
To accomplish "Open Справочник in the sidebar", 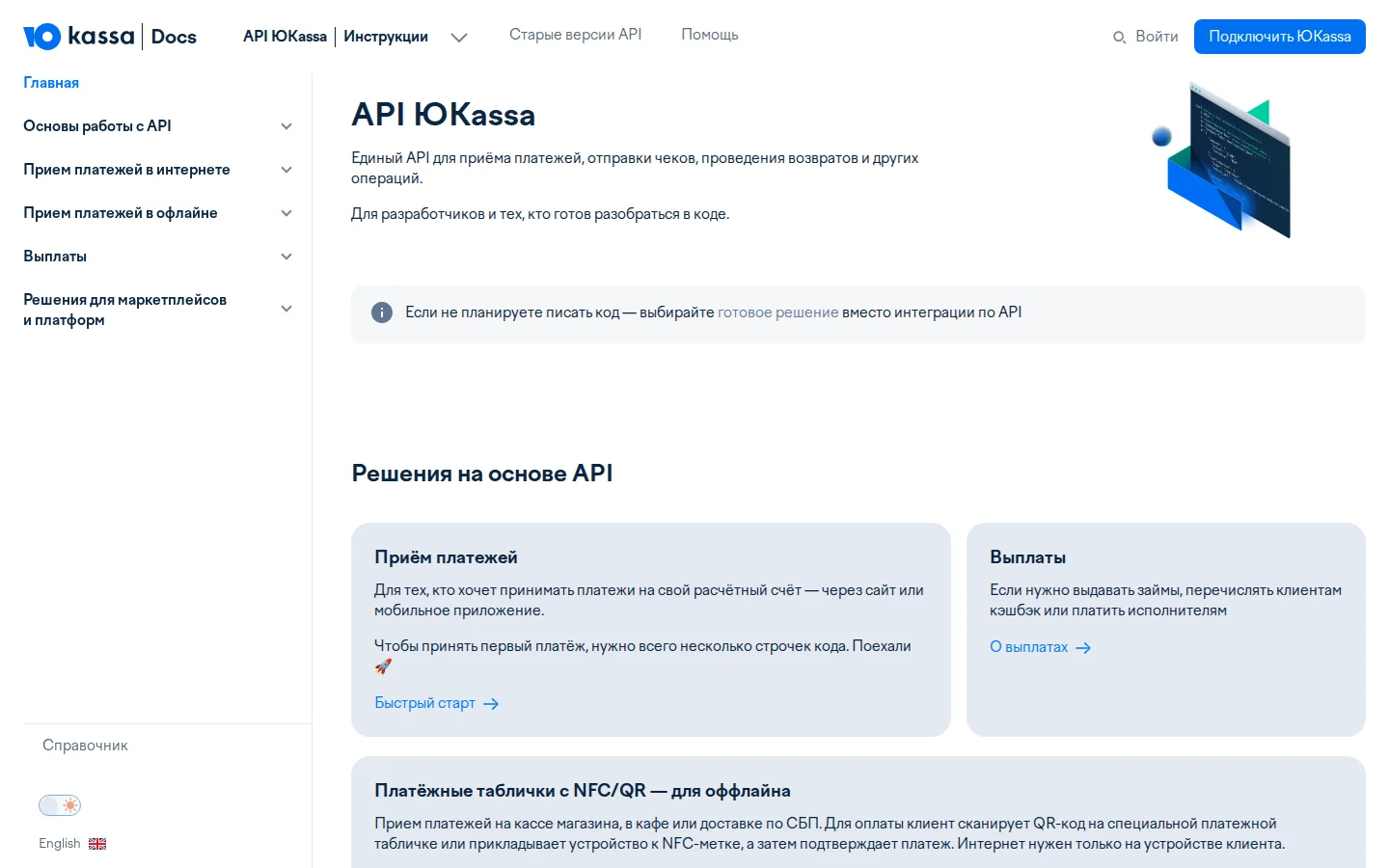I will tap(85, 746).
